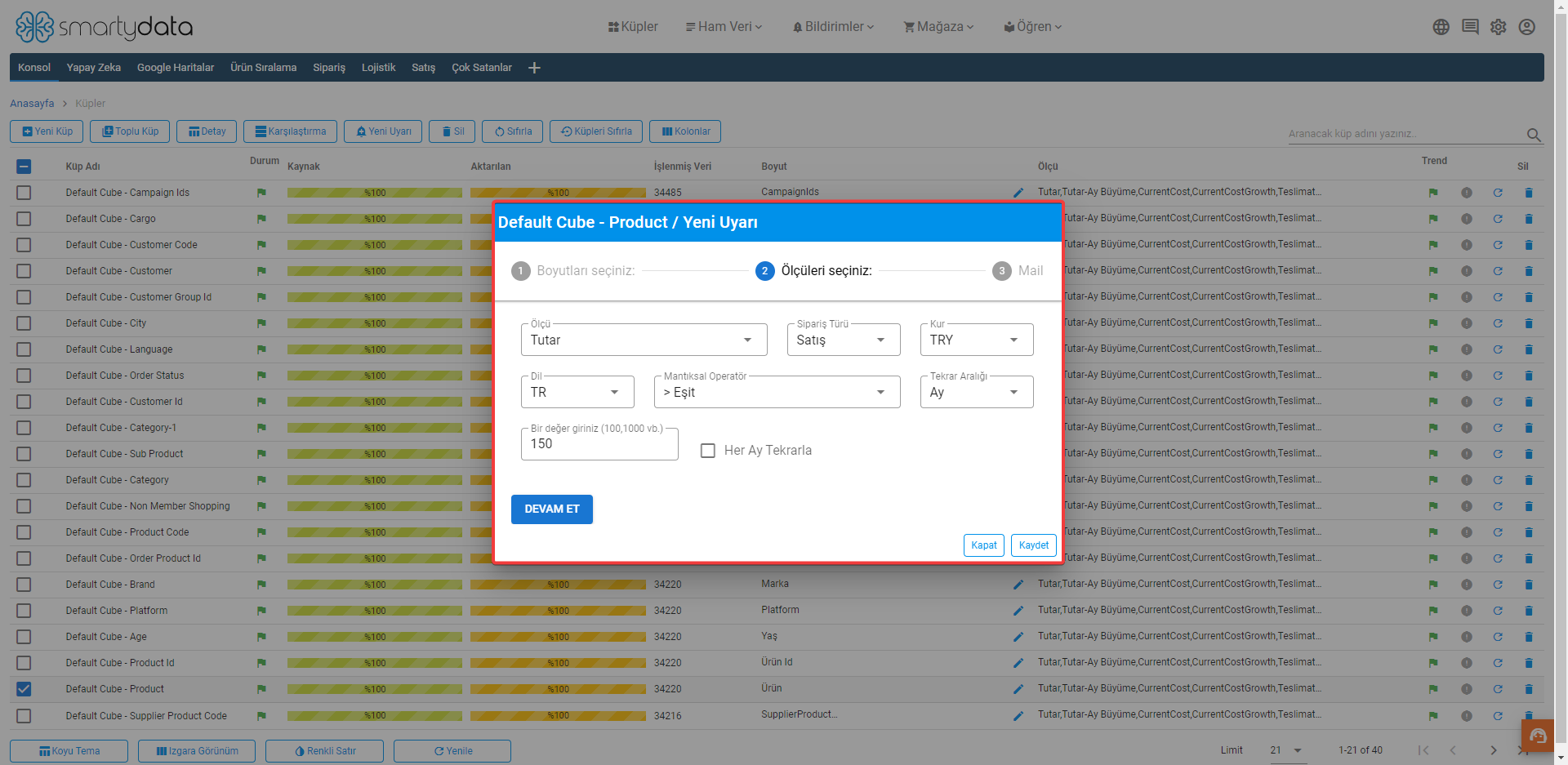Open the Ölçü dropdown showing Tutar
The height and width of the screenshot is (765, 1568).
pyautogui.click(x=644, y=340)
